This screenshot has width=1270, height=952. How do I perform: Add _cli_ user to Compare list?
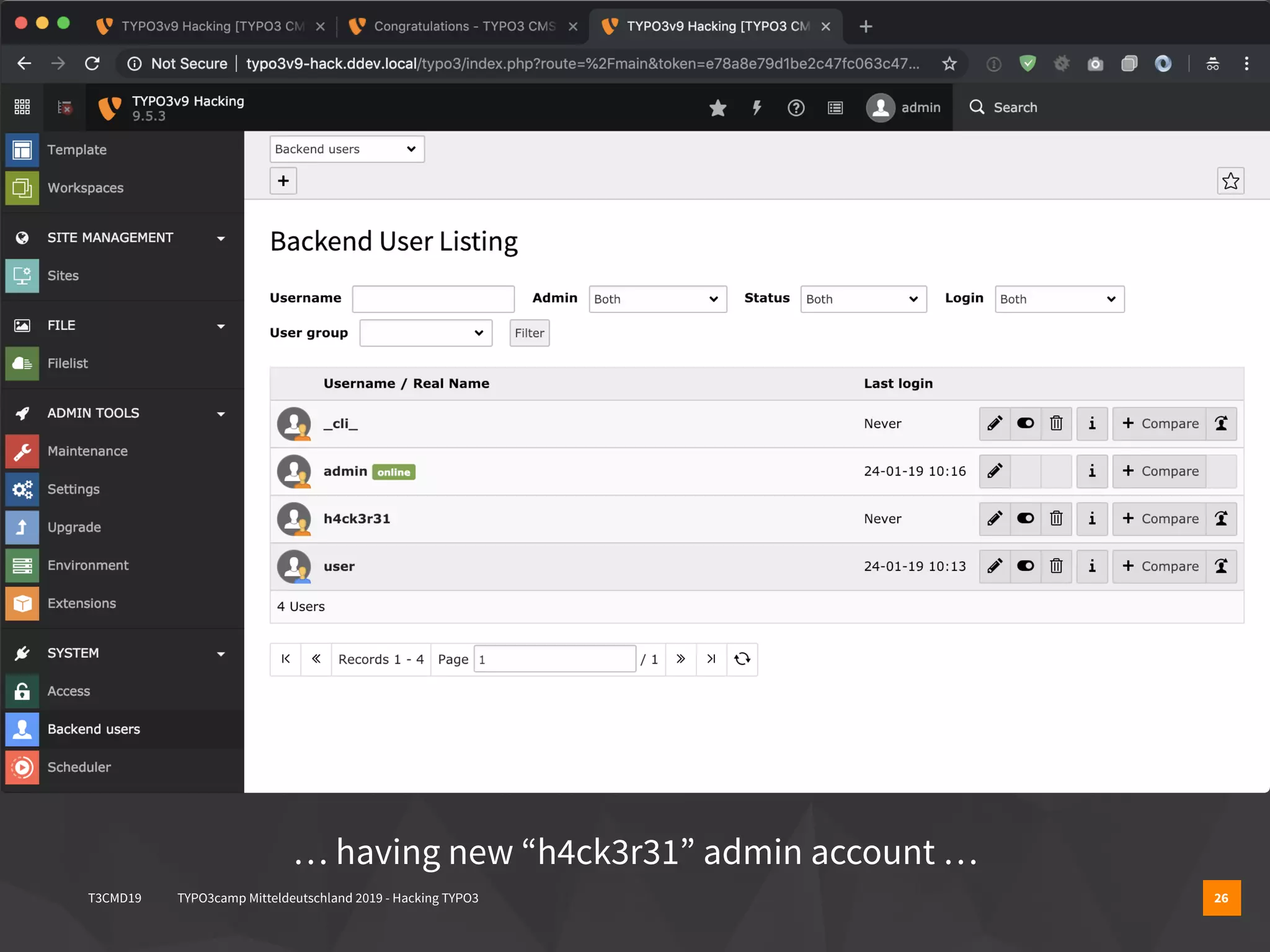[x=1160, y=424]
